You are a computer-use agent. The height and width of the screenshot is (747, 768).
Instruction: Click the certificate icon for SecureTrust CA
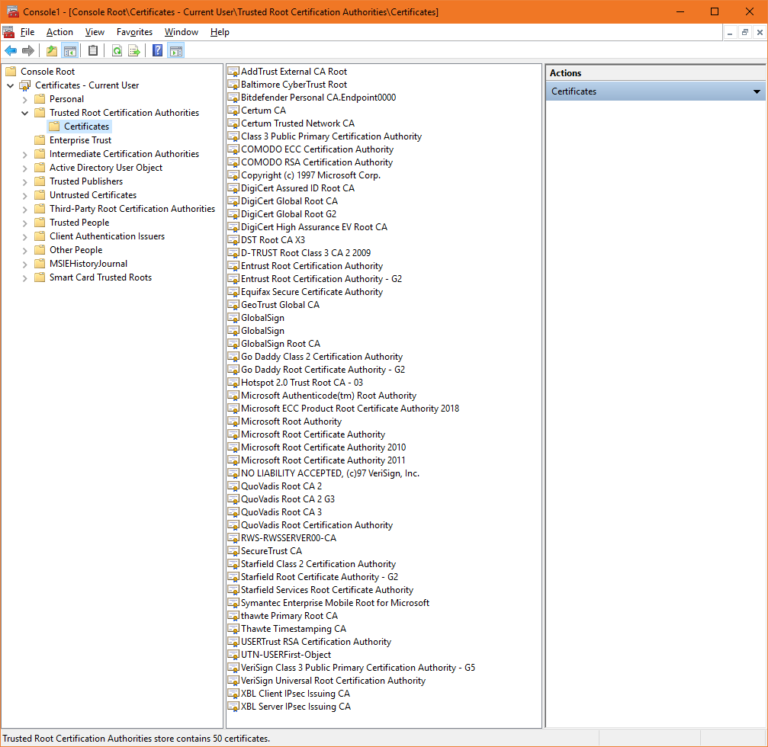click(234, 551)
